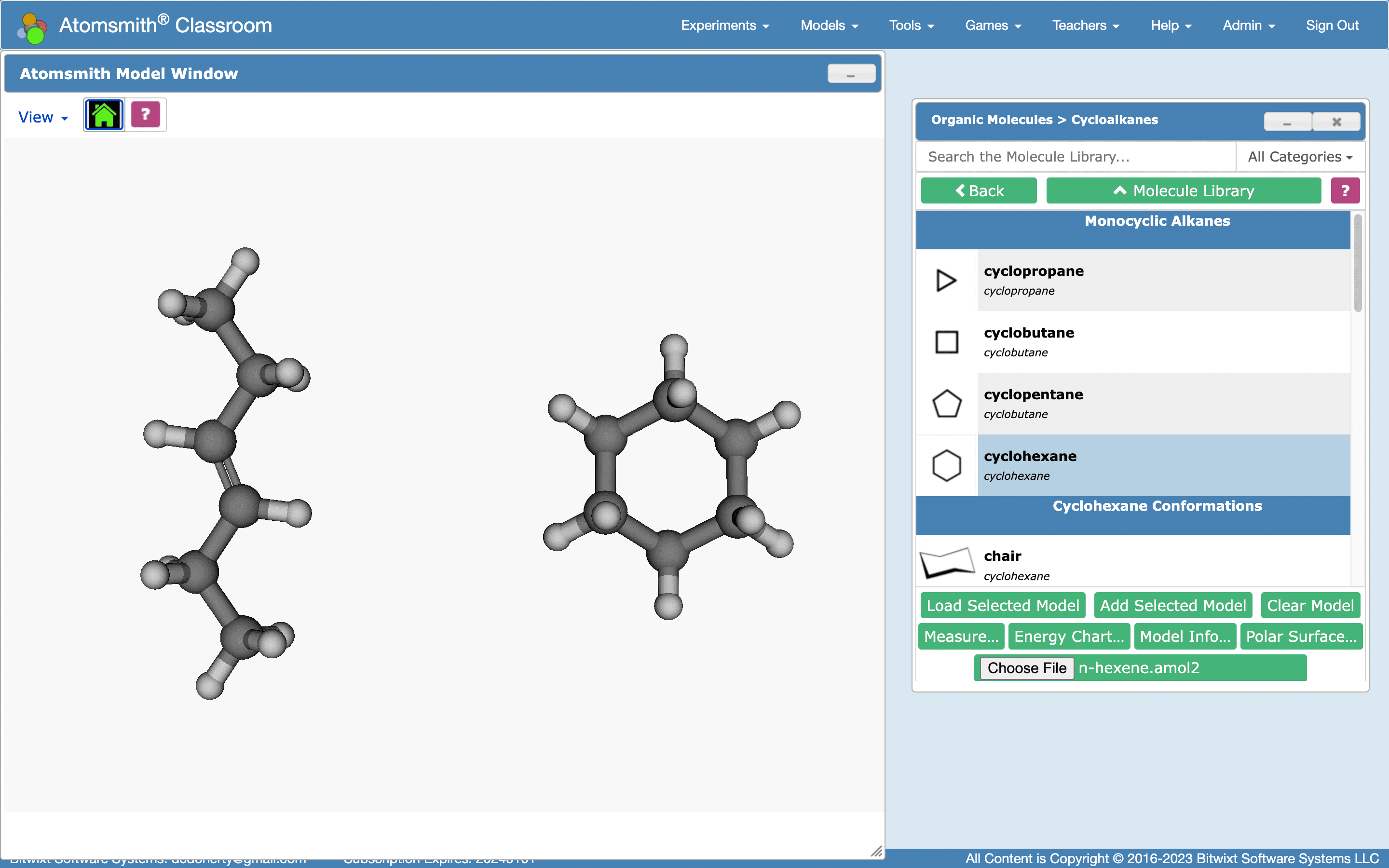The width and height of the screenshot is (1389, 868).
Task: Click the n-hexene chain model in viewer
Action: [x=226, y=474]
